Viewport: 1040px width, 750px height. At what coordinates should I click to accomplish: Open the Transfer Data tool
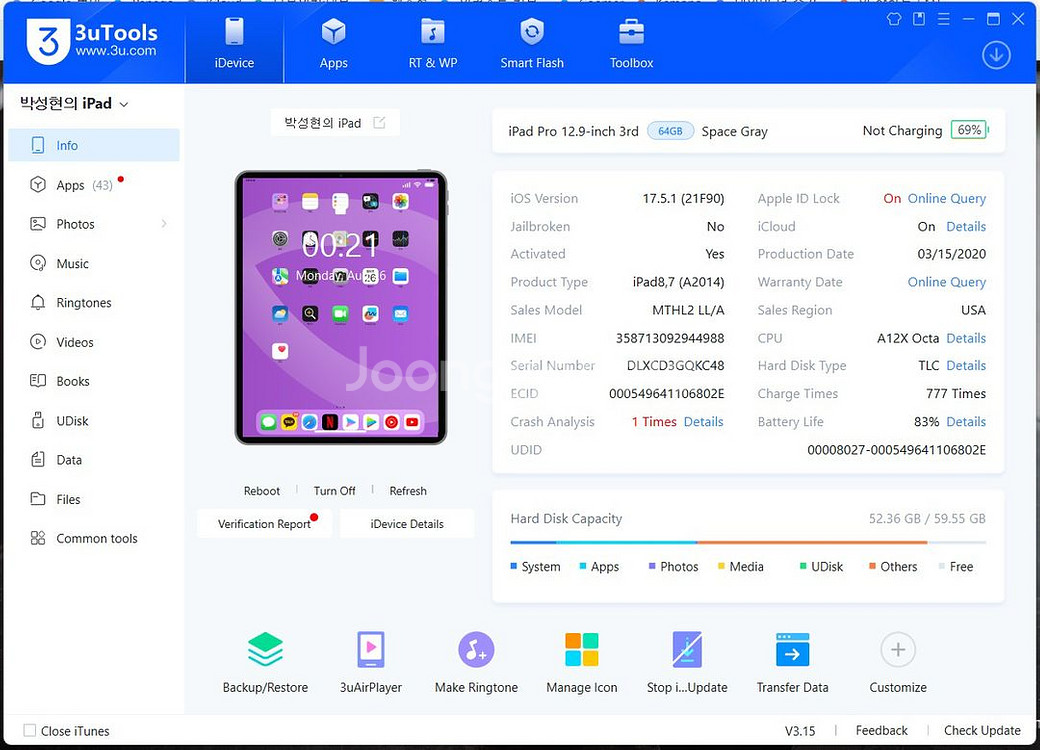tap(792, 651)
